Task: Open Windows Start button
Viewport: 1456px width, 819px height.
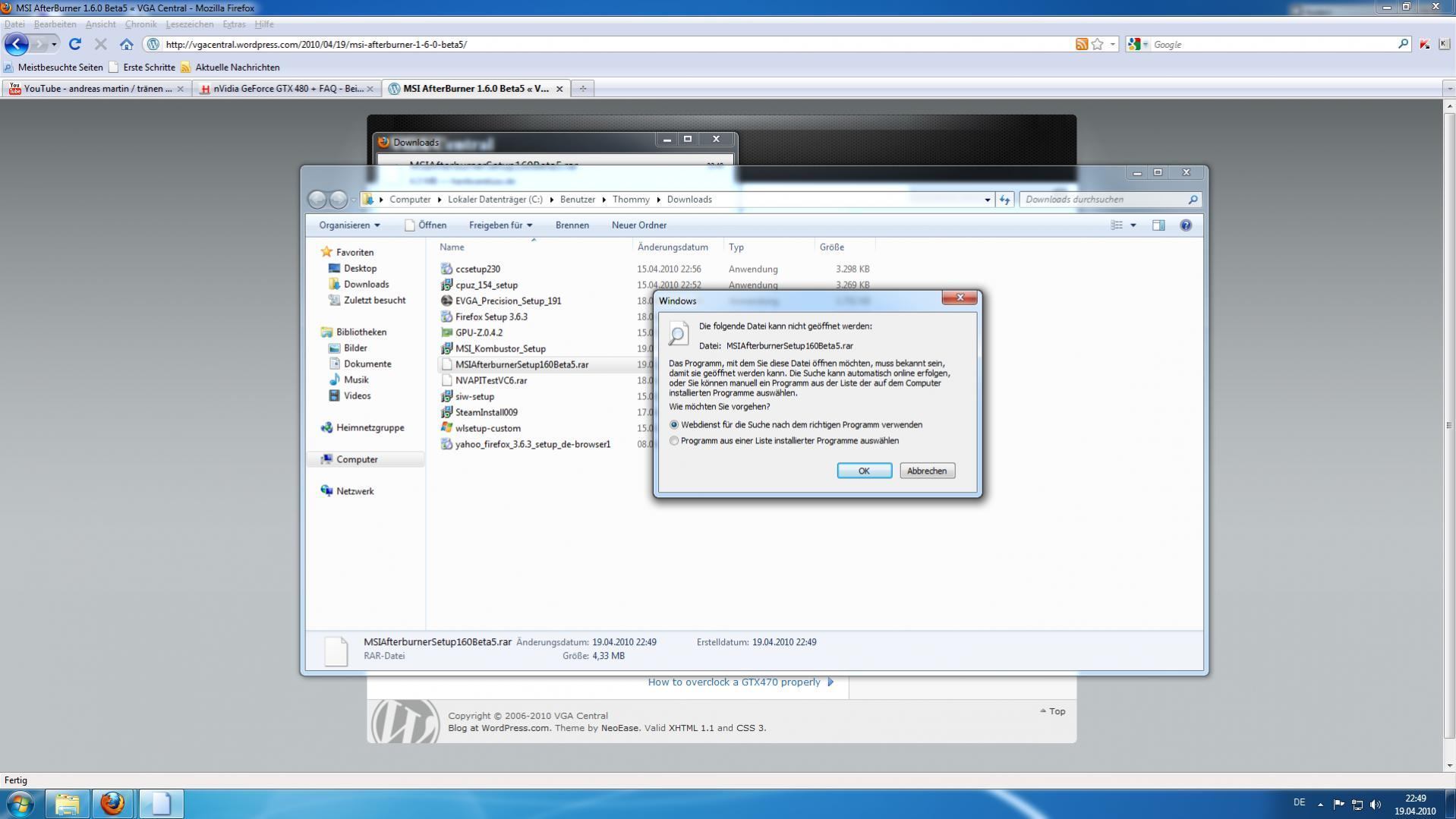Action: 20,803
